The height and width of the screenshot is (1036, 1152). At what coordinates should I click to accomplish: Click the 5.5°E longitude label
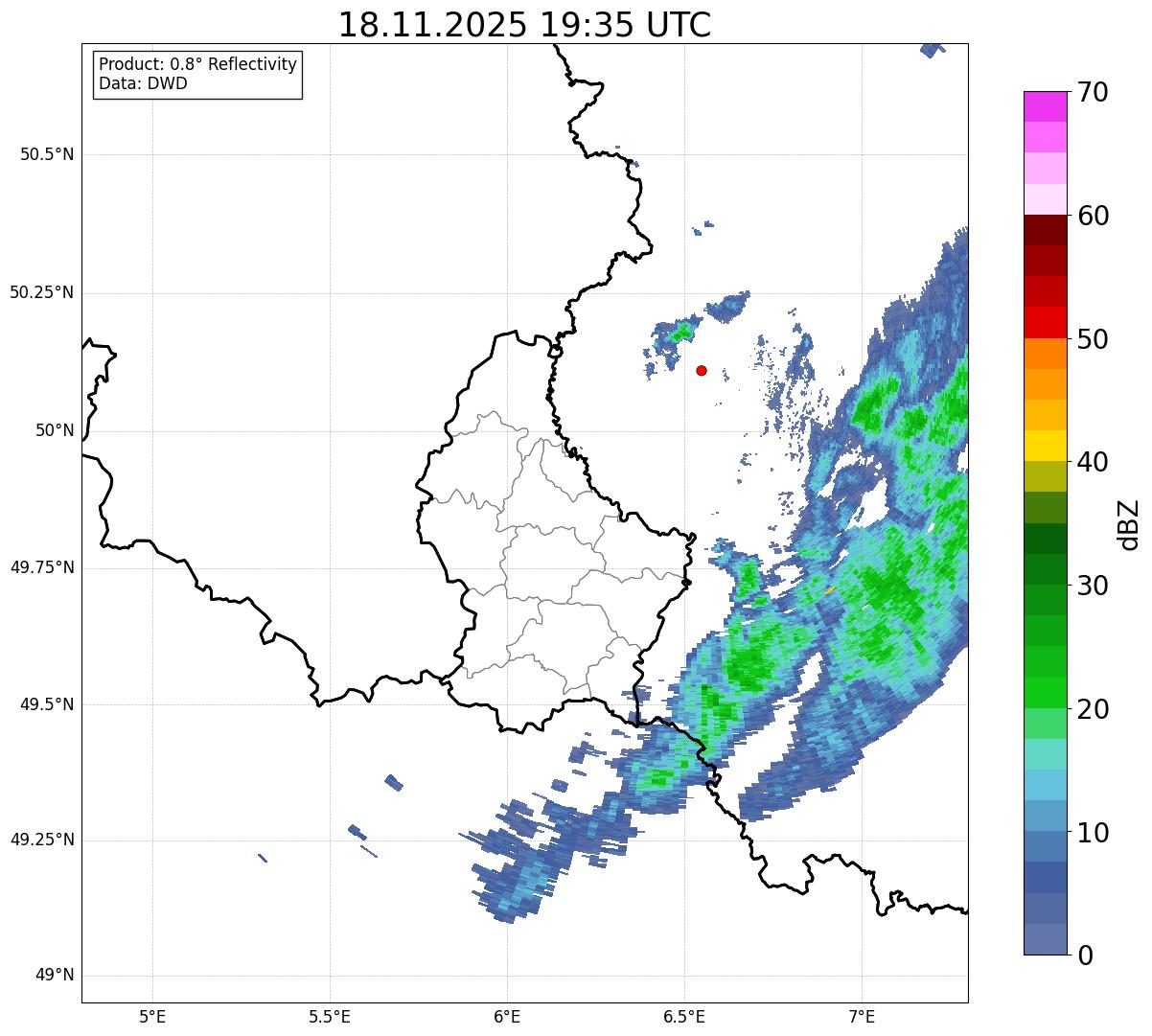(x=330, y=1016)
